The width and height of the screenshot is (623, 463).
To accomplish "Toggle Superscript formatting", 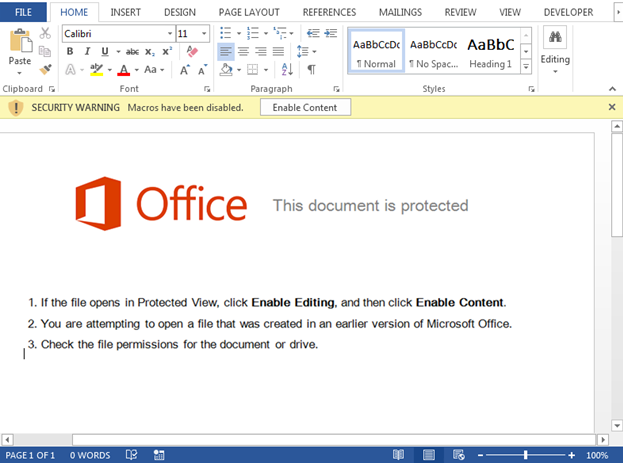I will [167, 51].
